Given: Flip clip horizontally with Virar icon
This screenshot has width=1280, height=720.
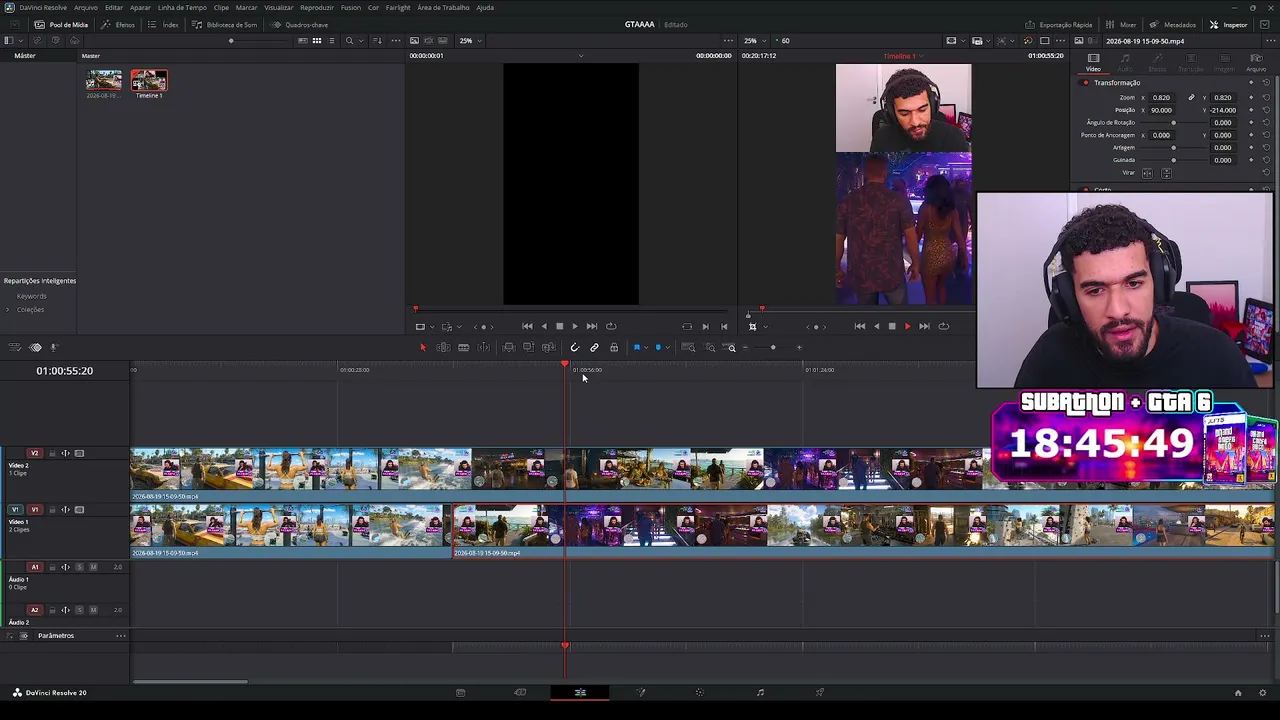Looking at the screenshot, I should tap(1148, 173).
